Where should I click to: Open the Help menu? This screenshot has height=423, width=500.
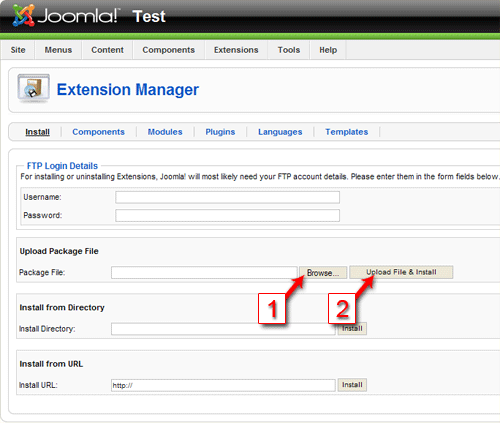click(x=328, y=50)
